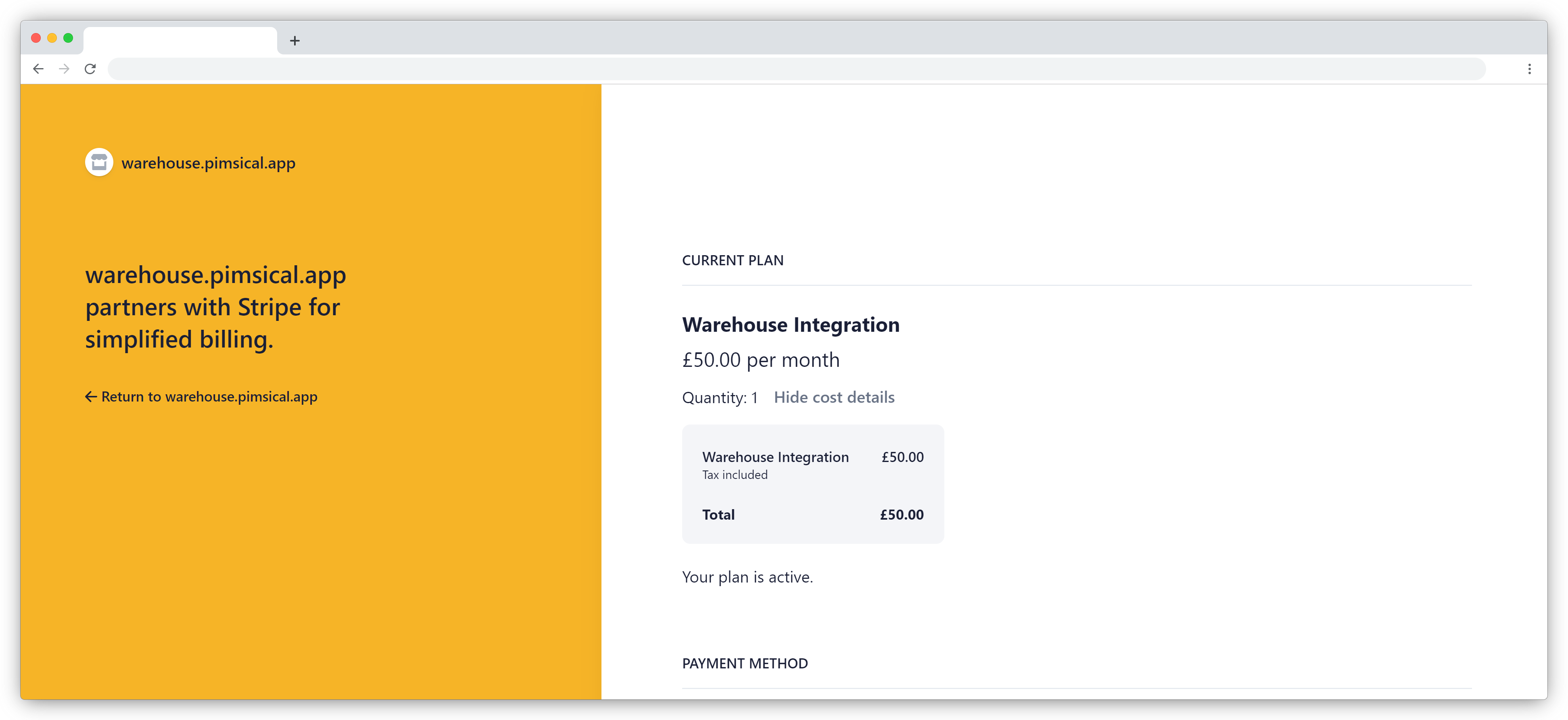Select the Warehouse Integration plan title
This screenshot has height=720, width=1568.
(791, 324)
